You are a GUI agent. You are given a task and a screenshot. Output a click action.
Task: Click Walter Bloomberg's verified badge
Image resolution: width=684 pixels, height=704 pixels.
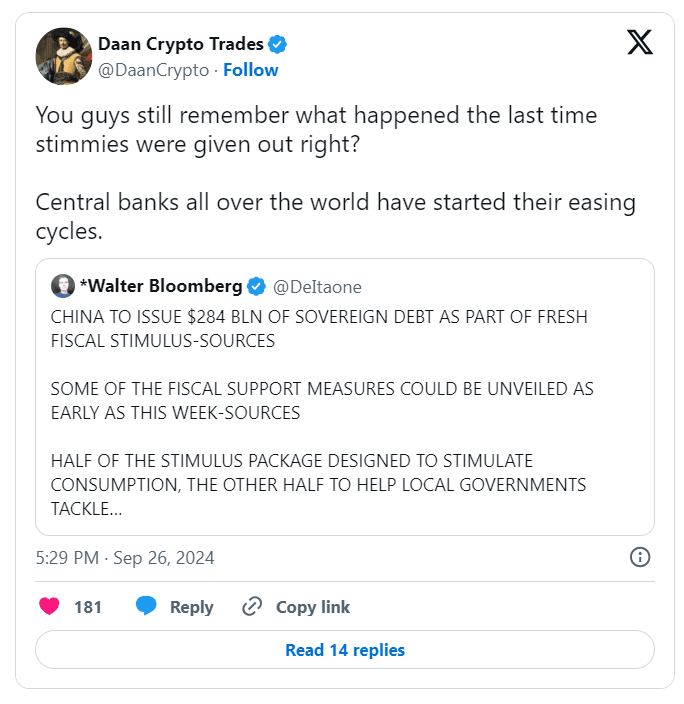click(256, 287)
